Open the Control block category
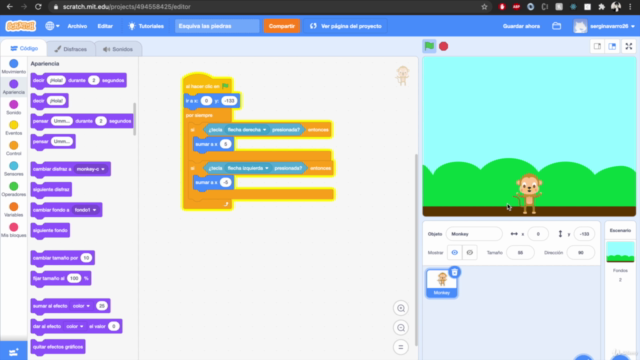 (x=13, y=148)
